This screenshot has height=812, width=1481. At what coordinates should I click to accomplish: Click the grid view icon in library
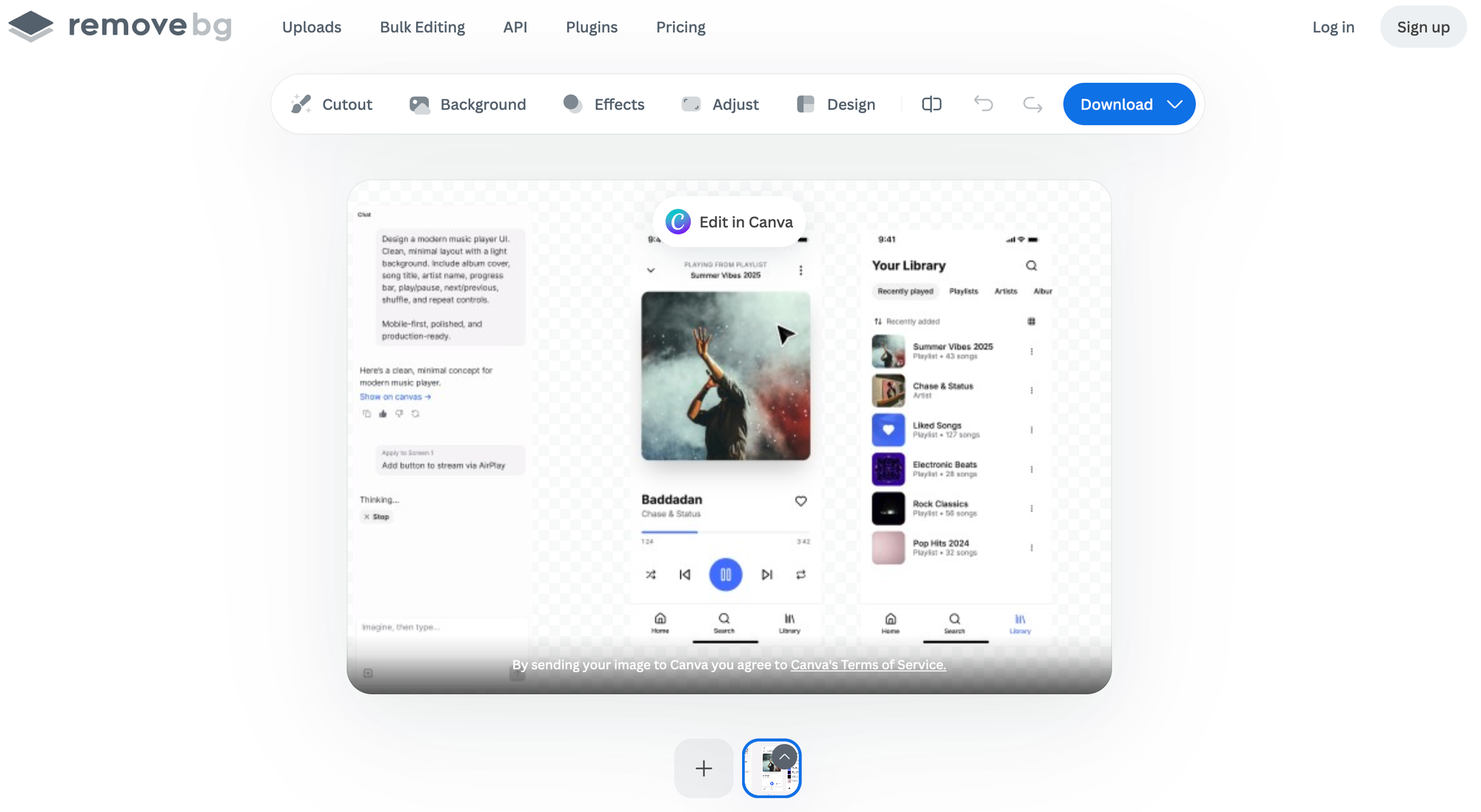pos(1032,321)
